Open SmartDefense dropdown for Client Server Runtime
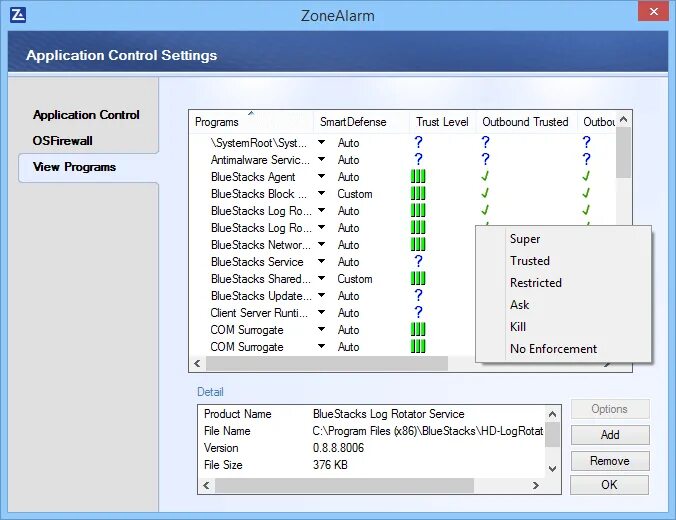676x520 pixels. [322, 313]
